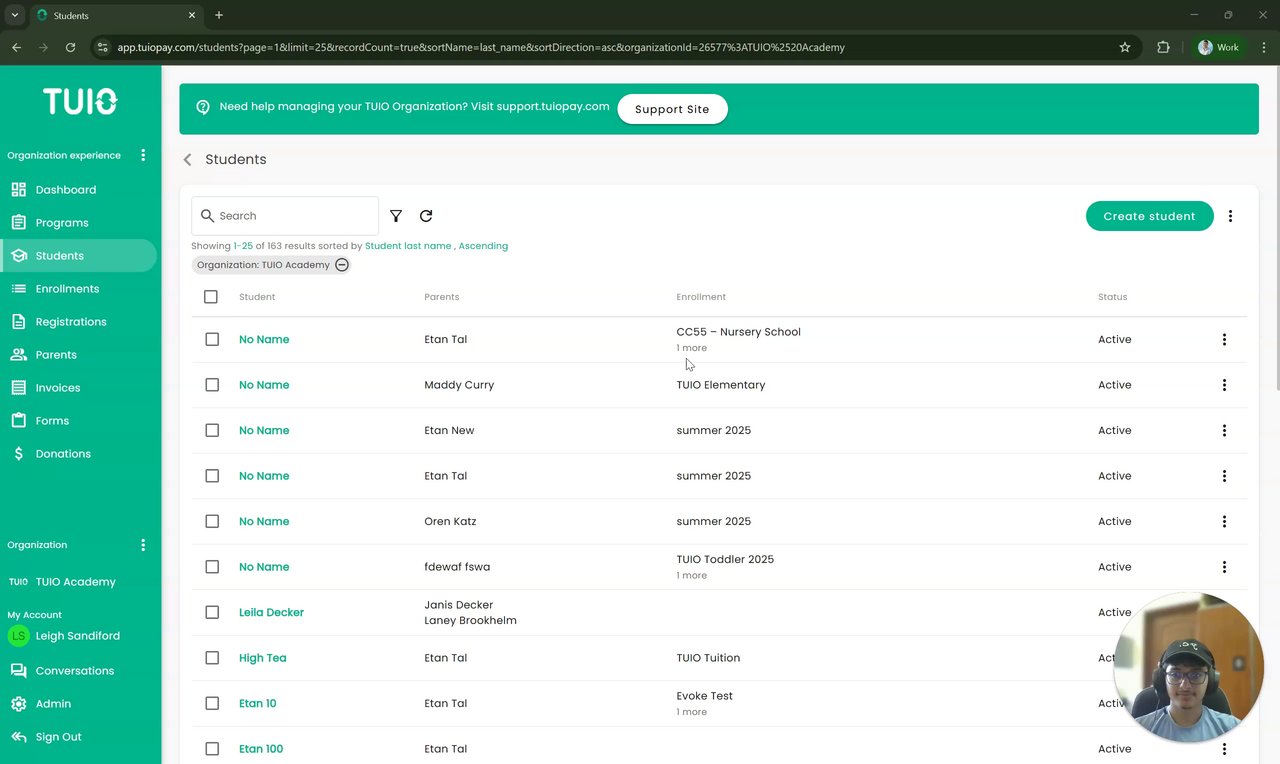The width and height of the screenshot is (1280, 764).
Task: Open Etan 100 student profile
Action: coord(261,749)
